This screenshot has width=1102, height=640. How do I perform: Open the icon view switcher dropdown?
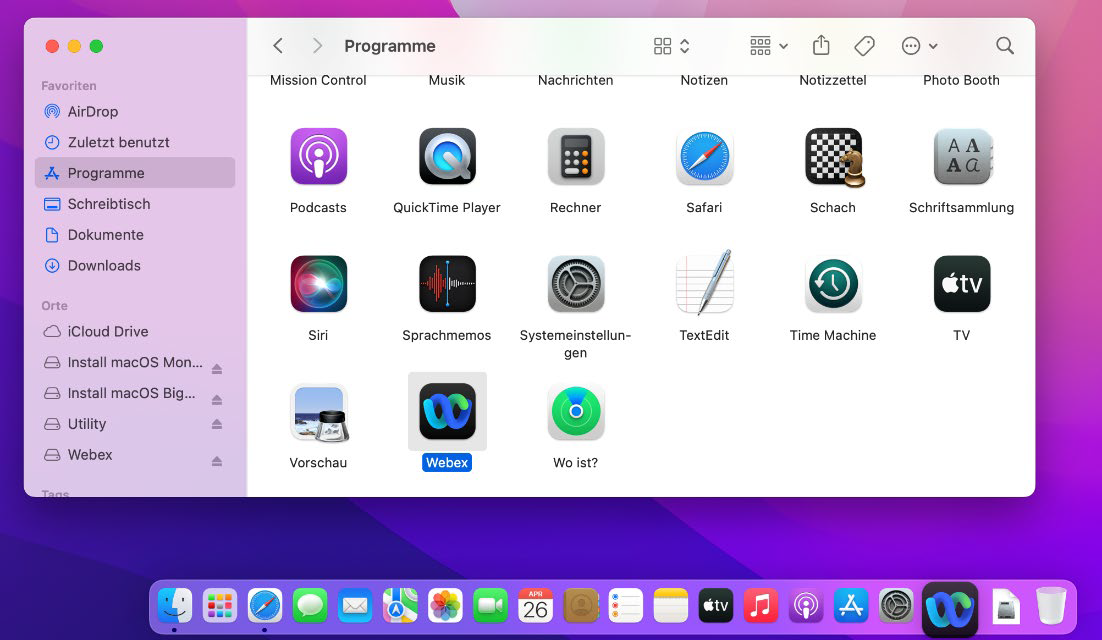point(671,46)
